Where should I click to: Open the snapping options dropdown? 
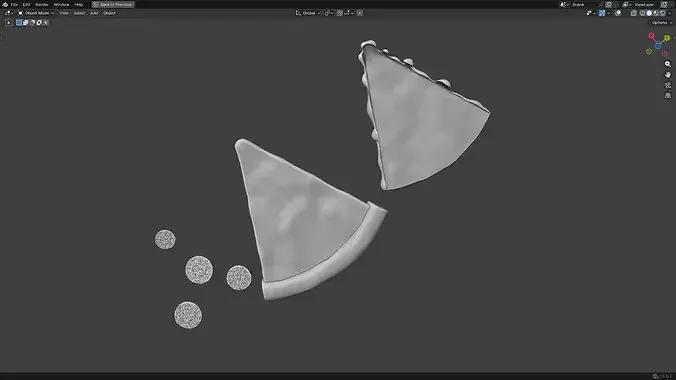349,13
